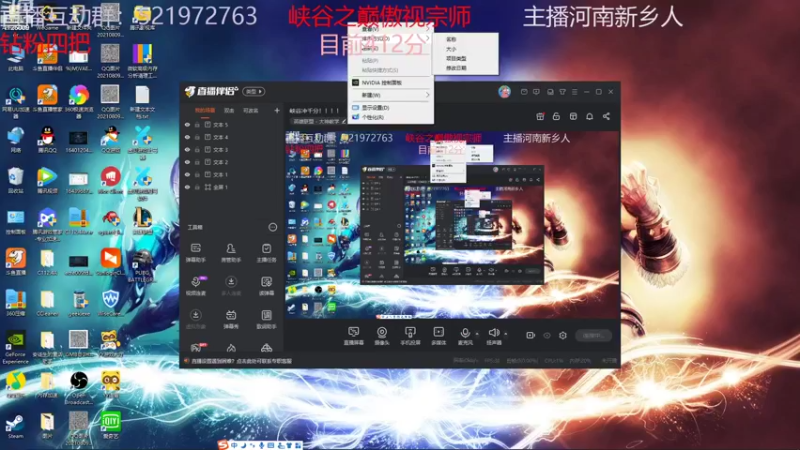Image resolution: width=800 pixels, height=450 pixels.
Task: Select 个性化(R) in context menu
Action: tap(391, 117)
